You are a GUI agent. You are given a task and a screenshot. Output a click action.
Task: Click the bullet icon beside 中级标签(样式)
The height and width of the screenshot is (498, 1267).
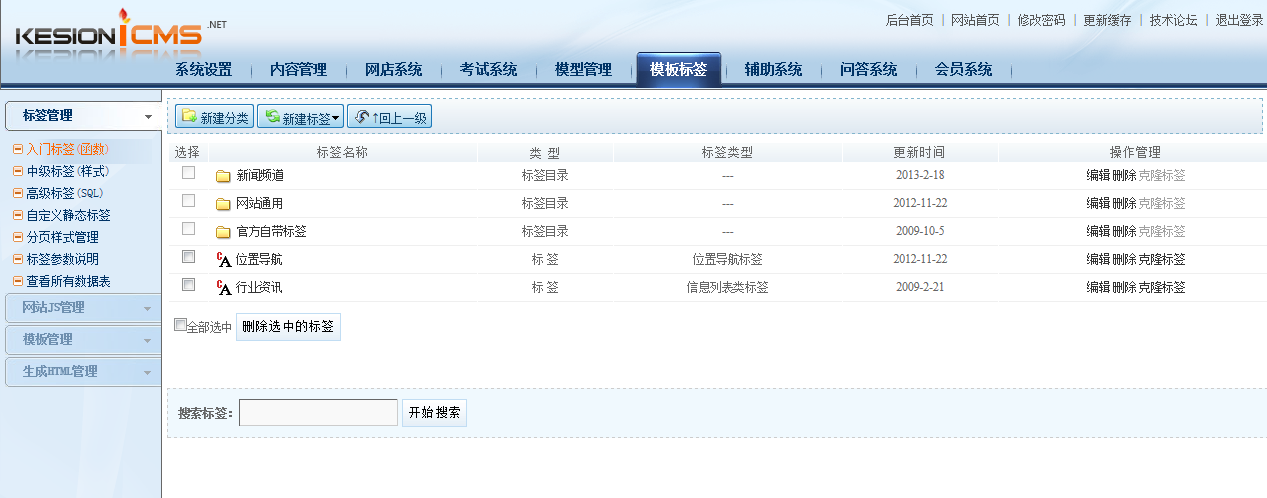18,171
